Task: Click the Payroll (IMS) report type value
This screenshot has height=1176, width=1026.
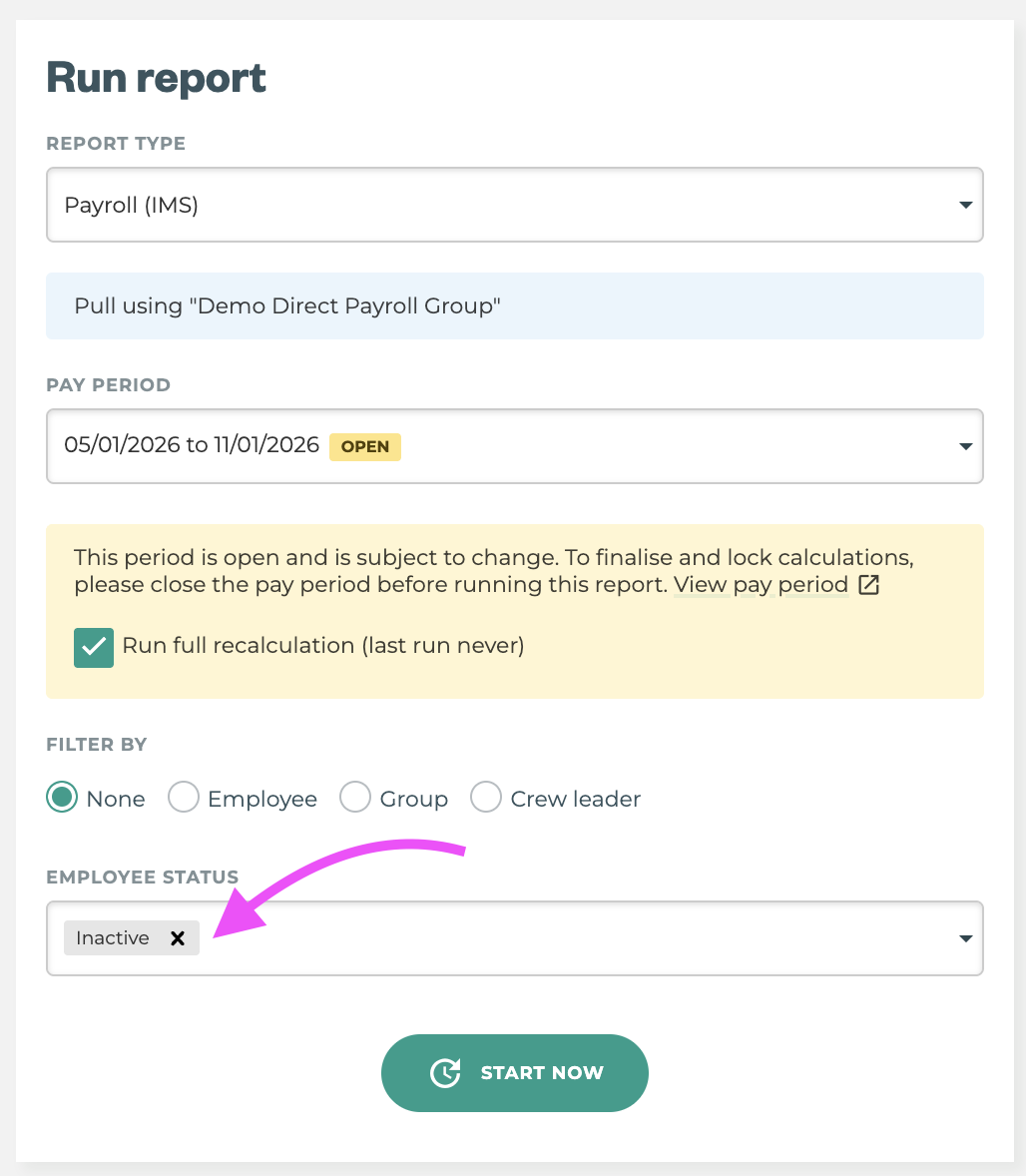Action: click(132, 206)
